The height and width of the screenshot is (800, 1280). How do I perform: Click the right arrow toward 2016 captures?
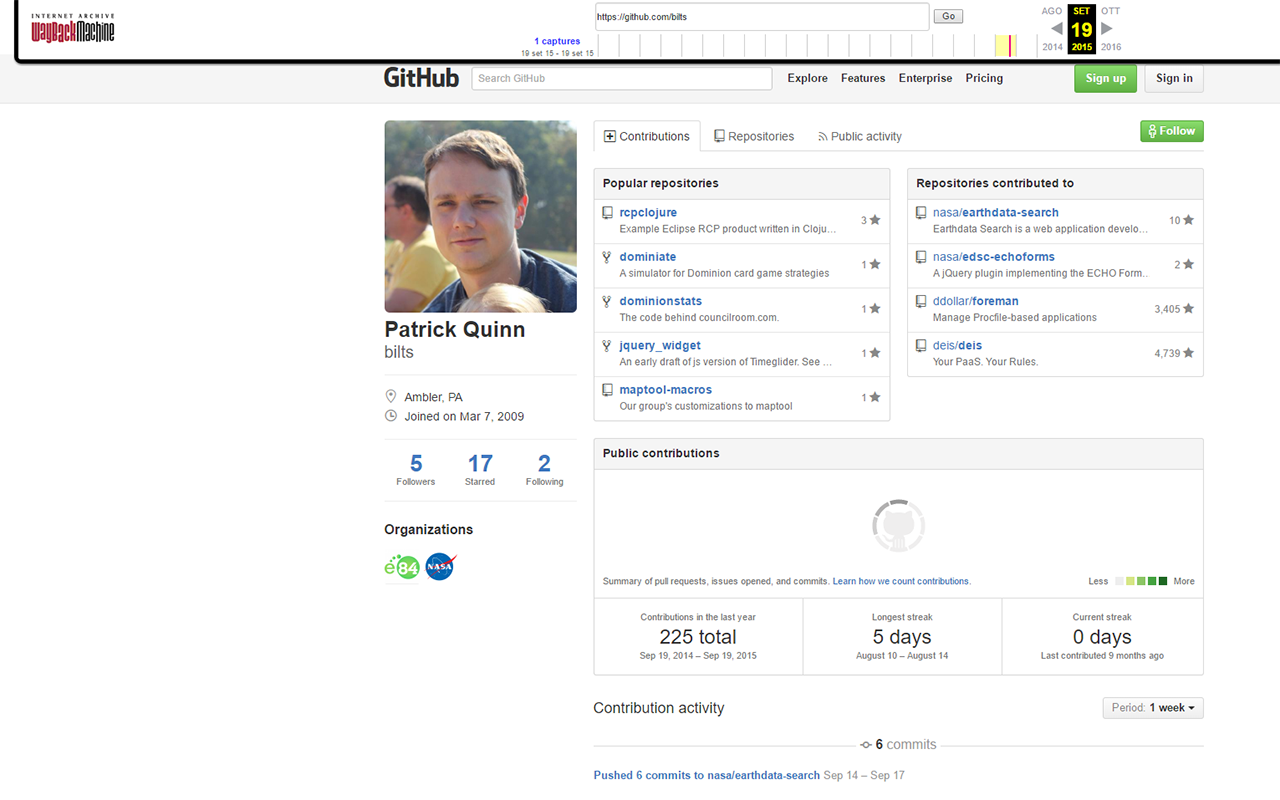click(1107, 29)
